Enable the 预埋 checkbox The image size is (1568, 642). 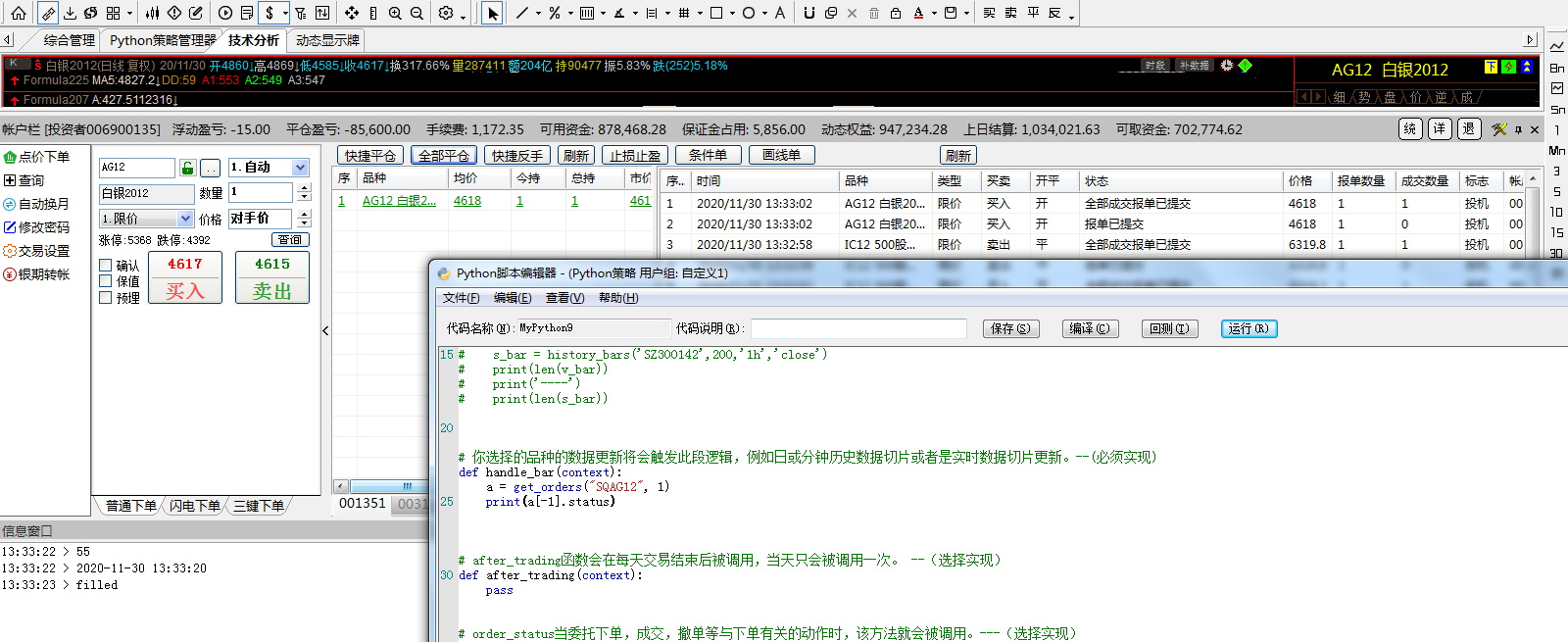106,298
